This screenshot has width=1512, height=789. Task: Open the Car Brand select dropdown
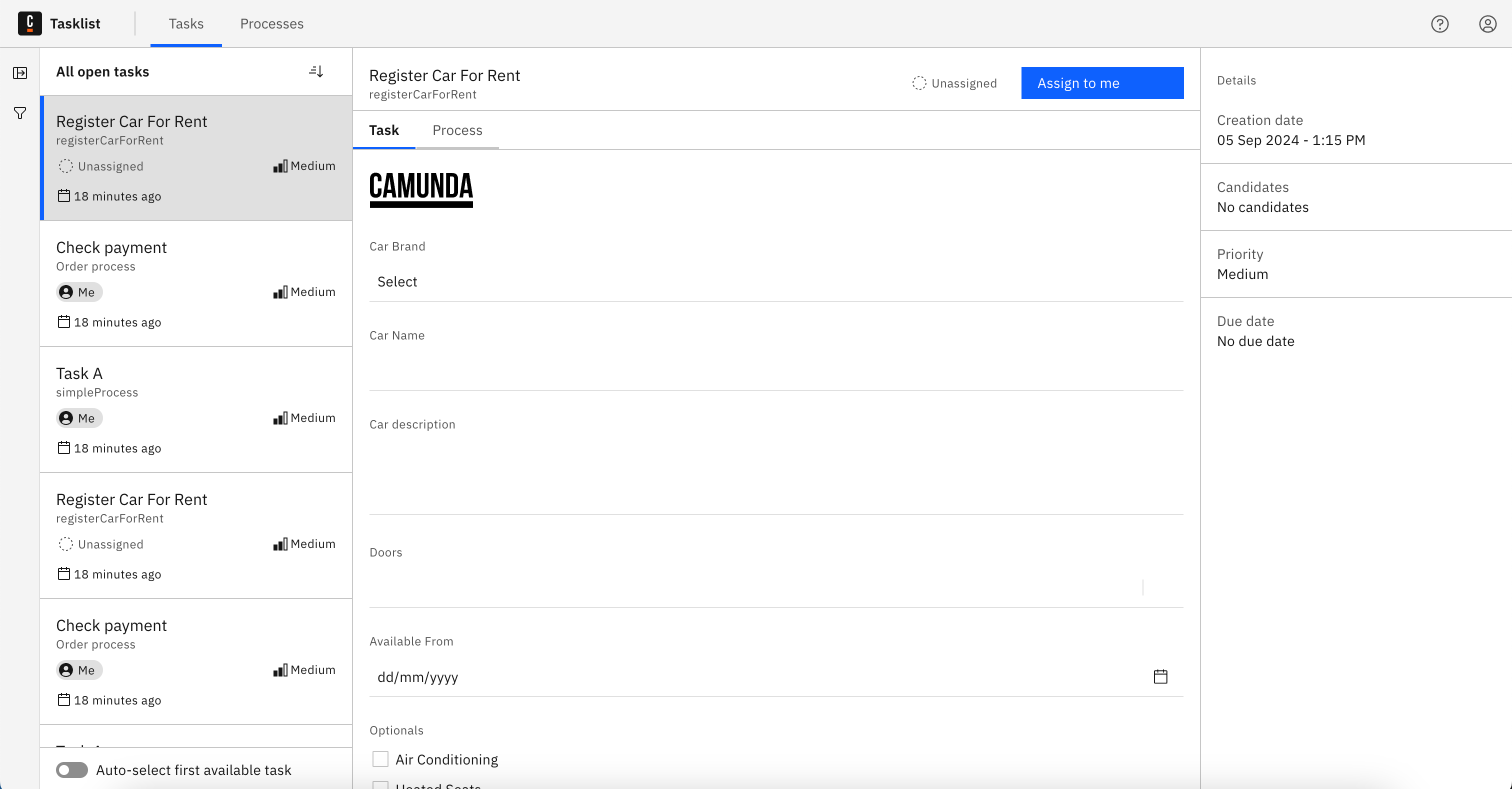click(x=776, y=282)
